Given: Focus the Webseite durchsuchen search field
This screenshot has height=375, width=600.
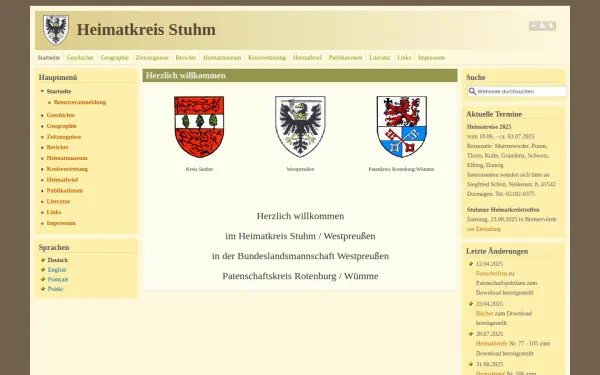Looking at the screenshot, I should (517, 91).
